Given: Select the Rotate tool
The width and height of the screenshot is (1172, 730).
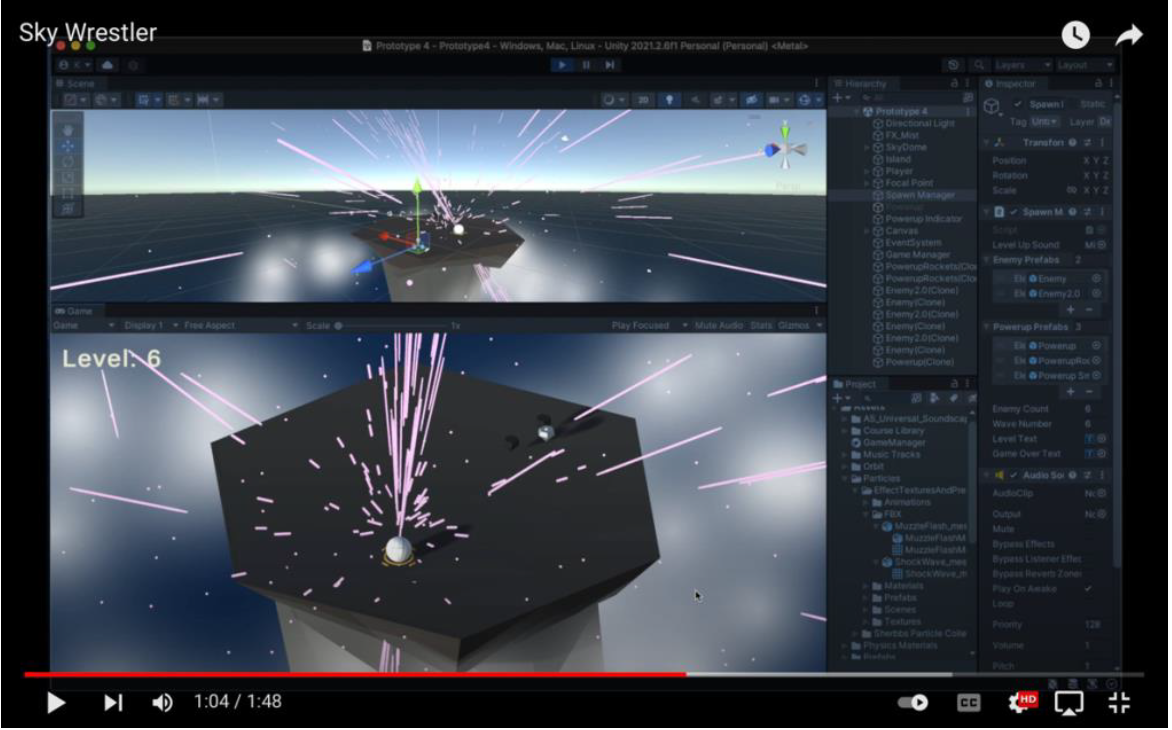Looking at the screenshot, I should [66, 161].
